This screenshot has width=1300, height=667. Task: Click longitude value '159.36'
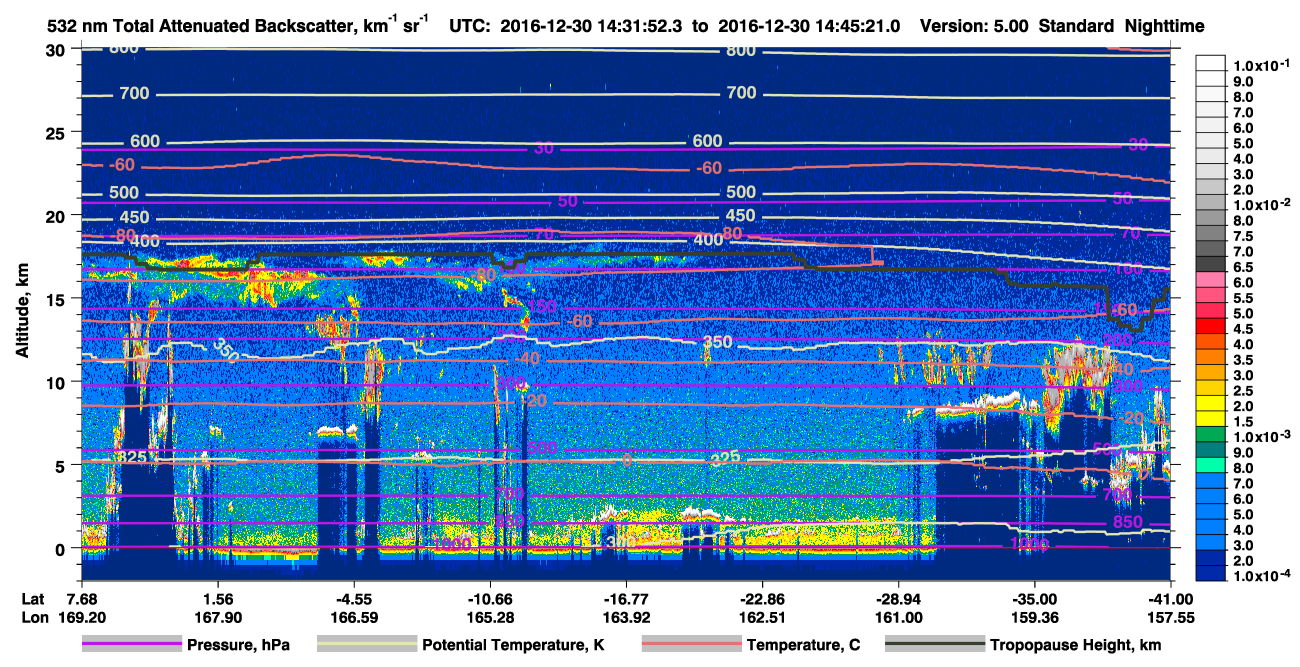point(1034,617)
